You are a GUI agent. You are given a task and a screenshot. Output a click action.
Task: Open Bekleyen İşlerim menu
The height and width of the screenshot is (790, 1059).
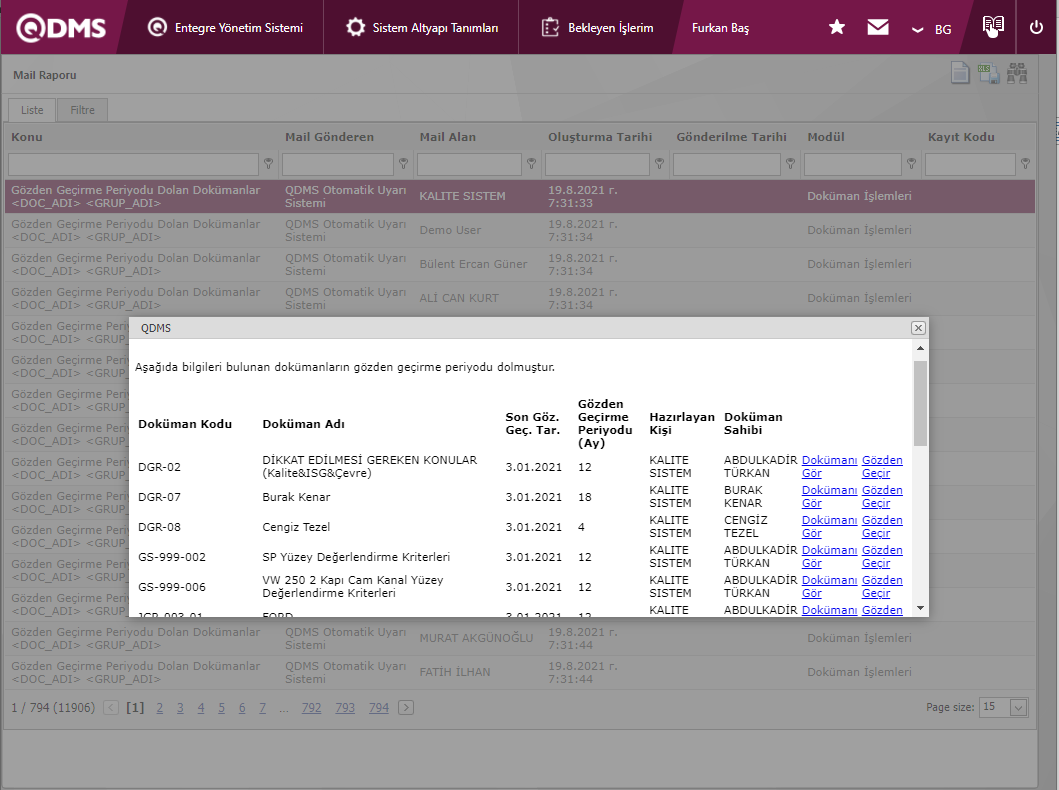pyautogui.click(x=597, y=28)
